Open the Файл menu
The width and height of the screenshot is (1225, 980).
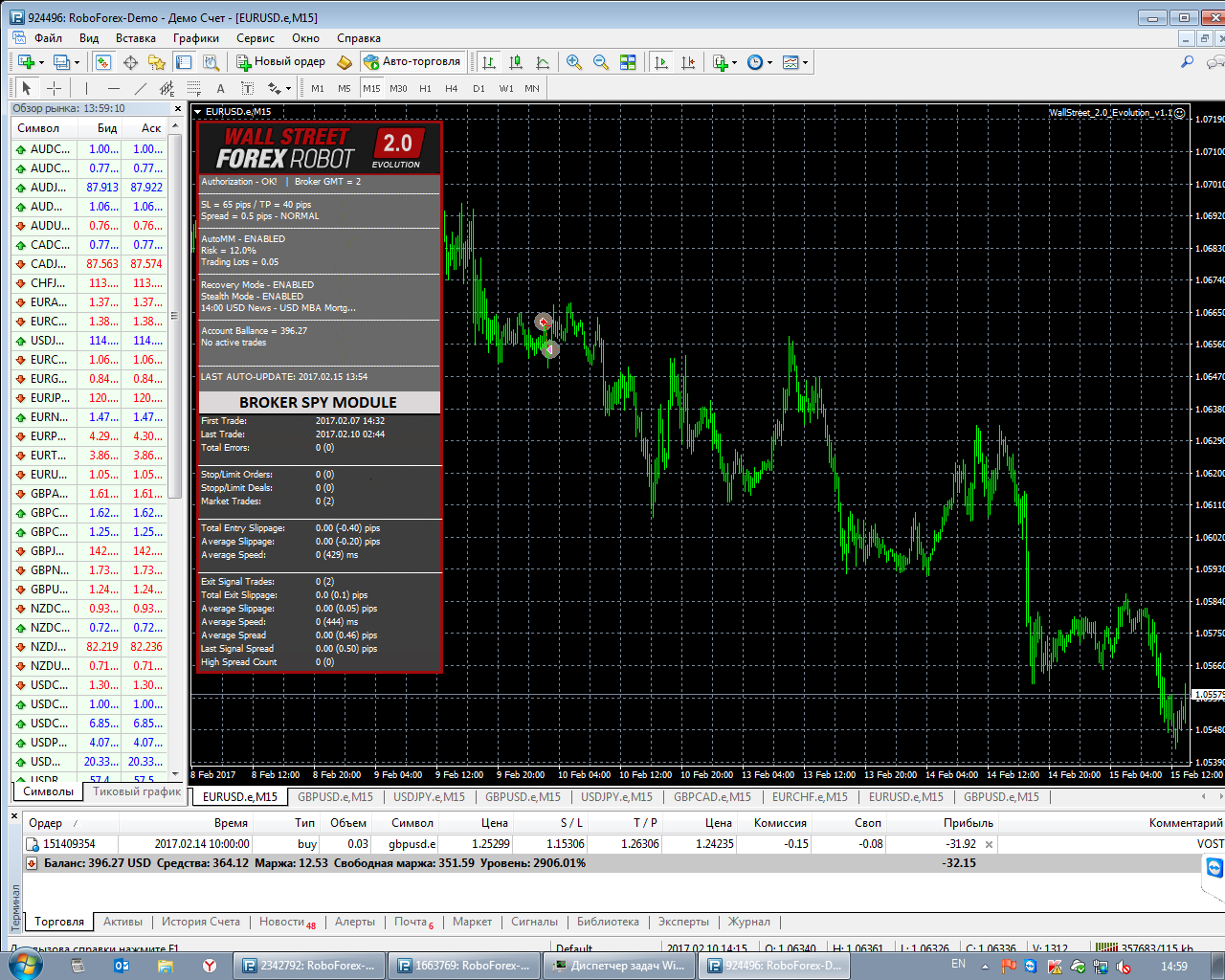48,38
